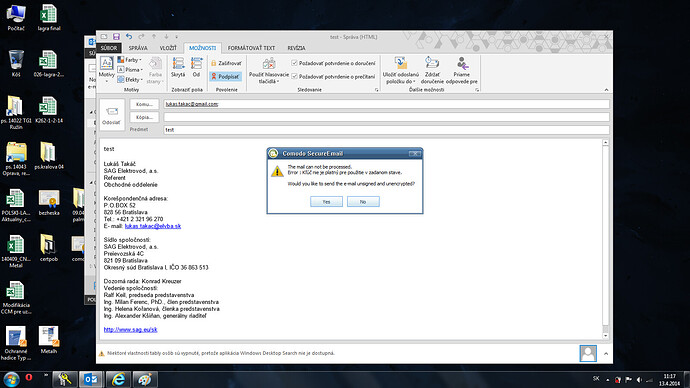The height and width of the screenshot is (388, 690).
Task: Open Ďalšie možnosti group dialog launcher
Action: (x=477, y=90)
